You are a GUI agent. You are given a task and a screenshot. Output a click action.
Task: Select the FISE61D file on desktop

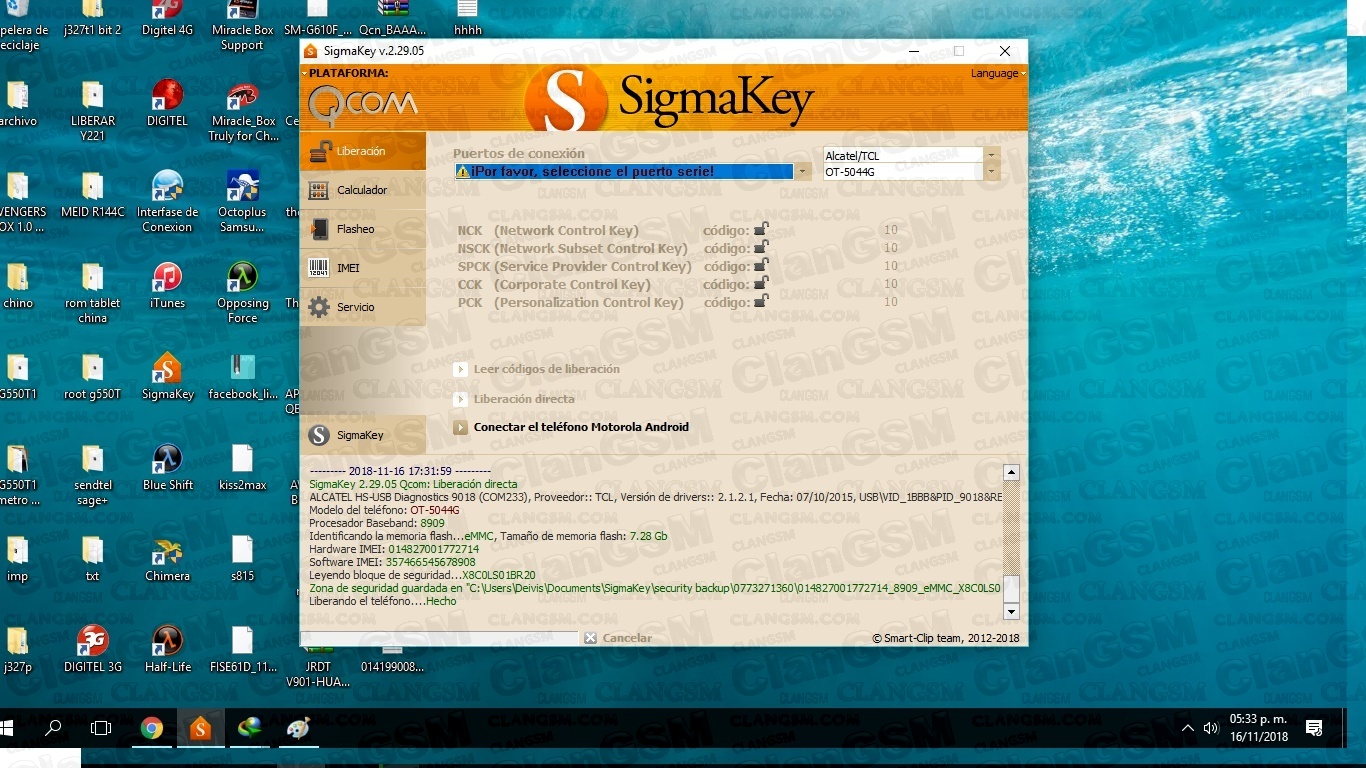pos(243,650)
